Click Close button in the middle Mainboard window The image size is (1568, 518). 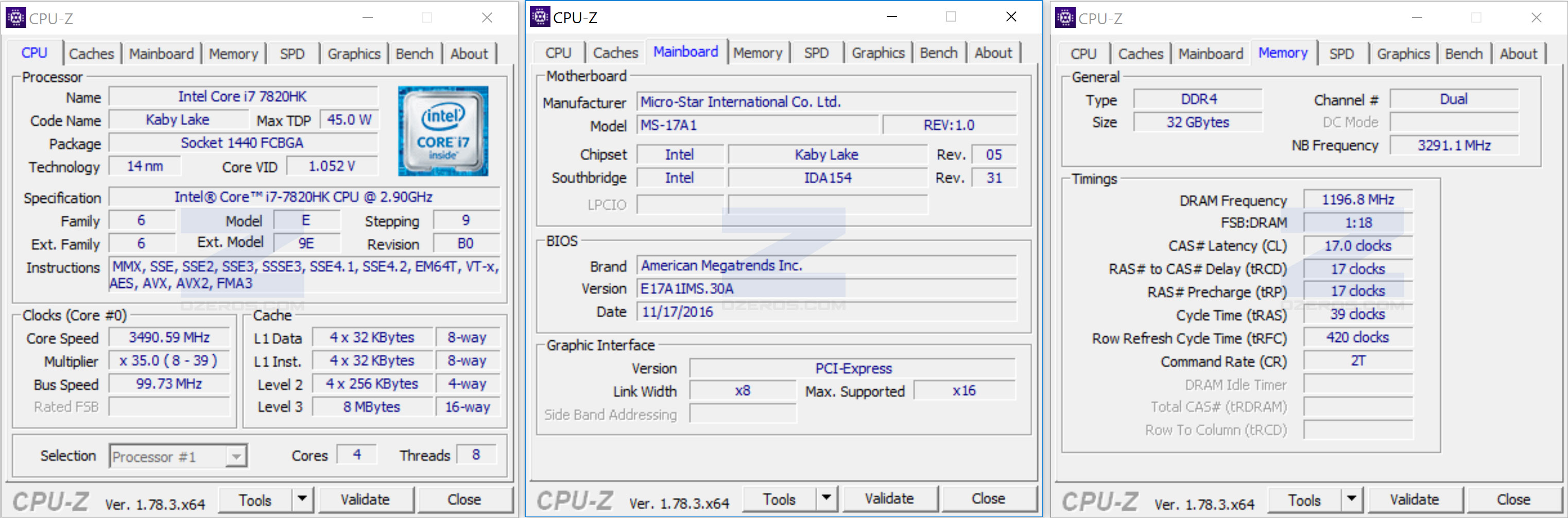tap(989, 498)
